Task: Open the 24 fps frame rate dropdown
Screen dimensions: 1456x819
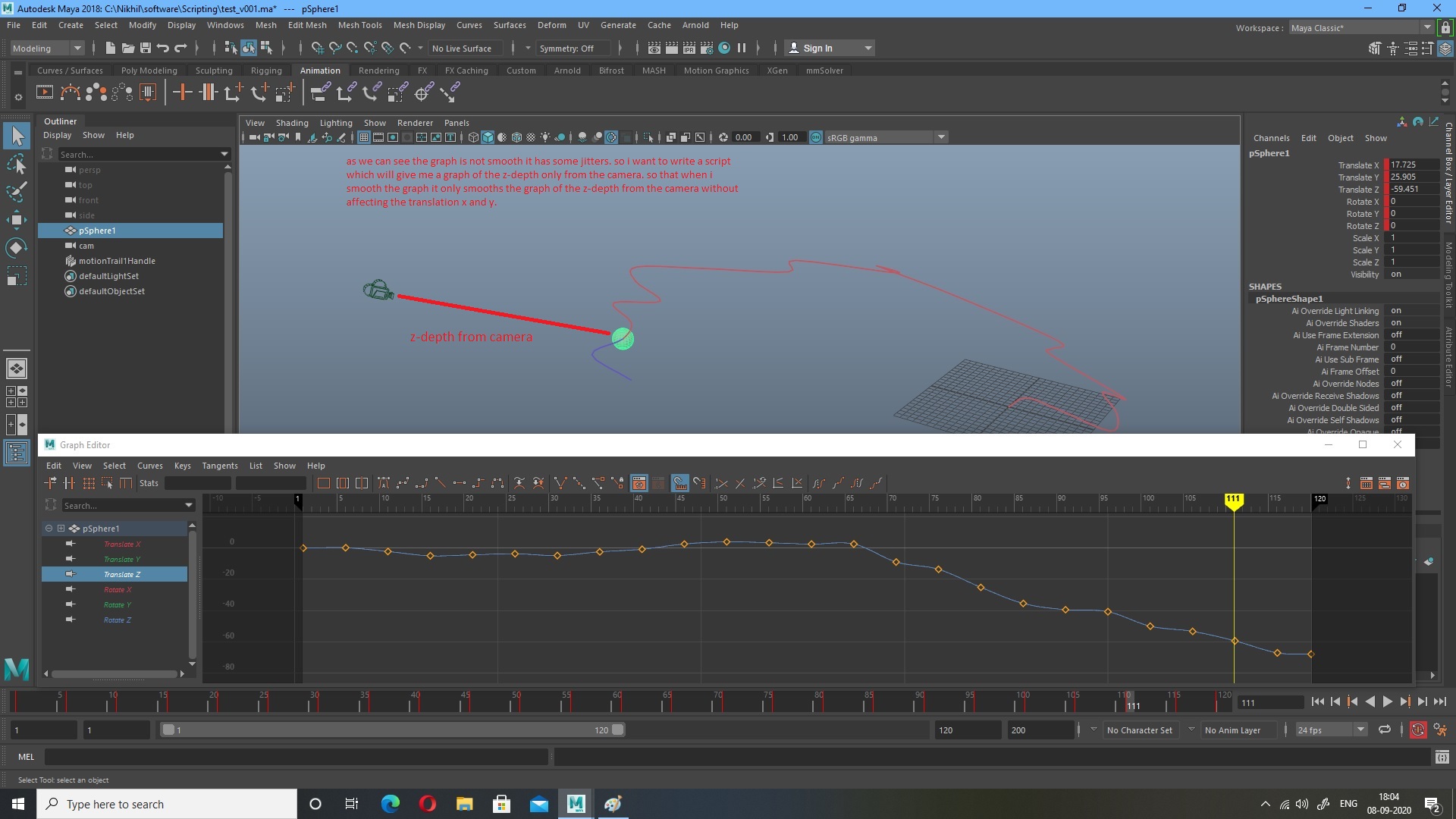Action: point(1360,730)
